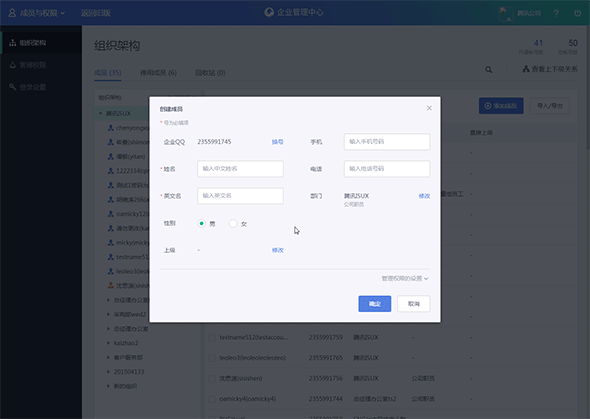Click the 查看上下级关系 hierarchy icon
590x419 pixels.
(526, 69)
